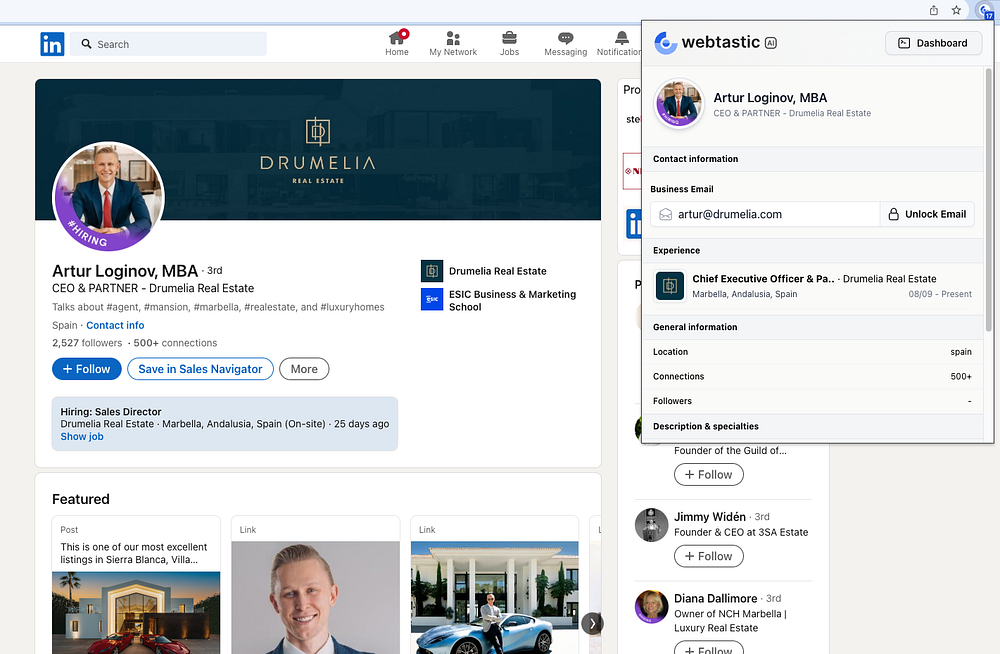The image size is (1000, 654).
Task: Click '500+ connections' on profile
Action: pos(175,343)
